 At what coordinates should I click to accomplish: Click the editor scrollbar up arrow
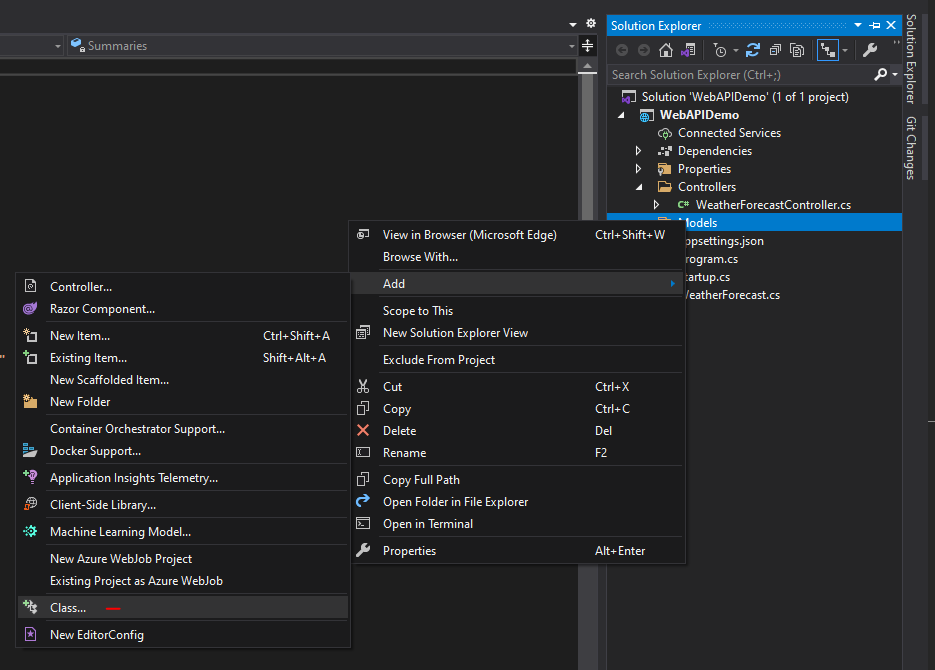click(587, 66)
